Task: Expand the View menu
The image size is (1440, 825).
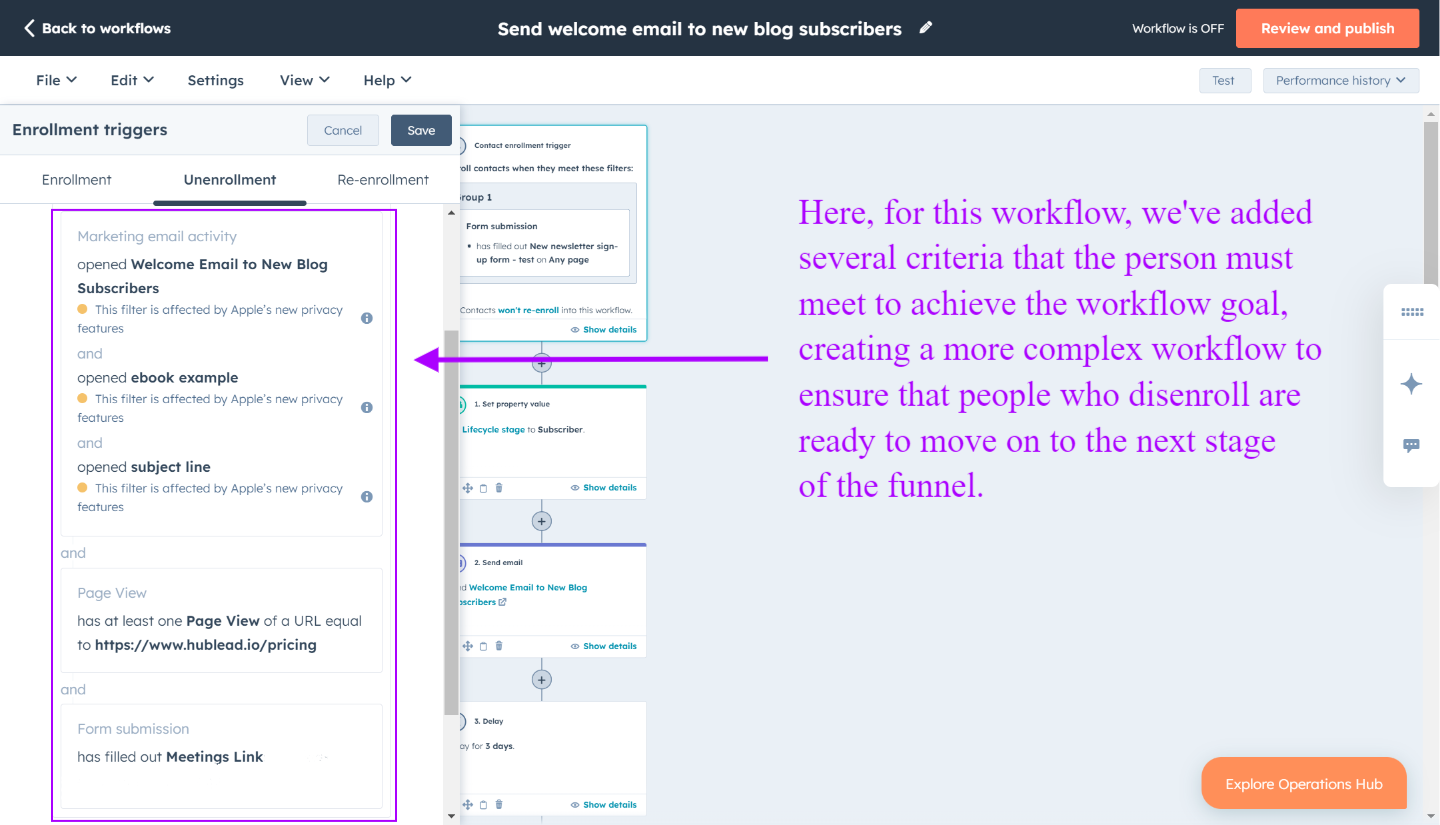Action: click(x=305, y=80)
